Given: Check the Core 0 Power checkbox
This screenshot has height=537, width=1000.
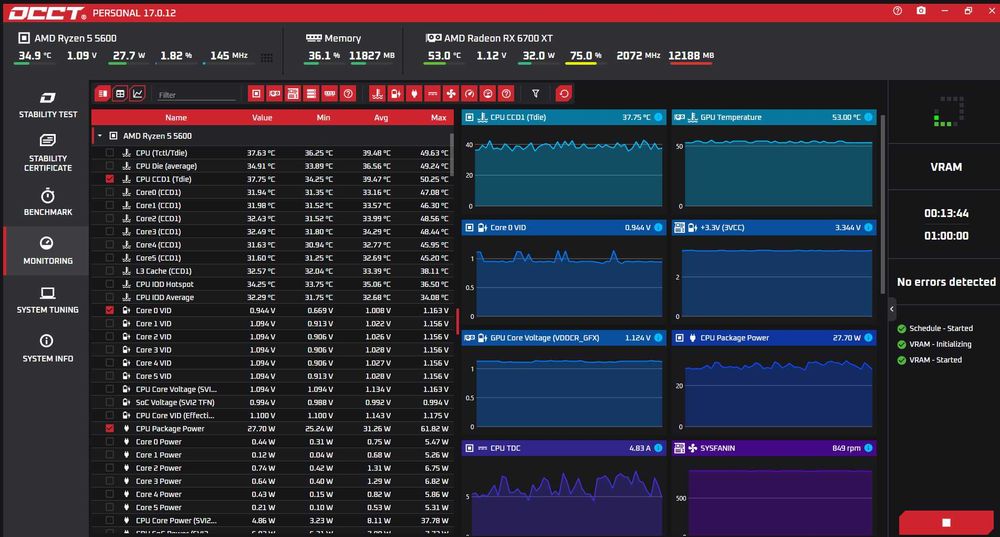Looking at the screenshot, I should pyautogui.click(x=110, y=442).
